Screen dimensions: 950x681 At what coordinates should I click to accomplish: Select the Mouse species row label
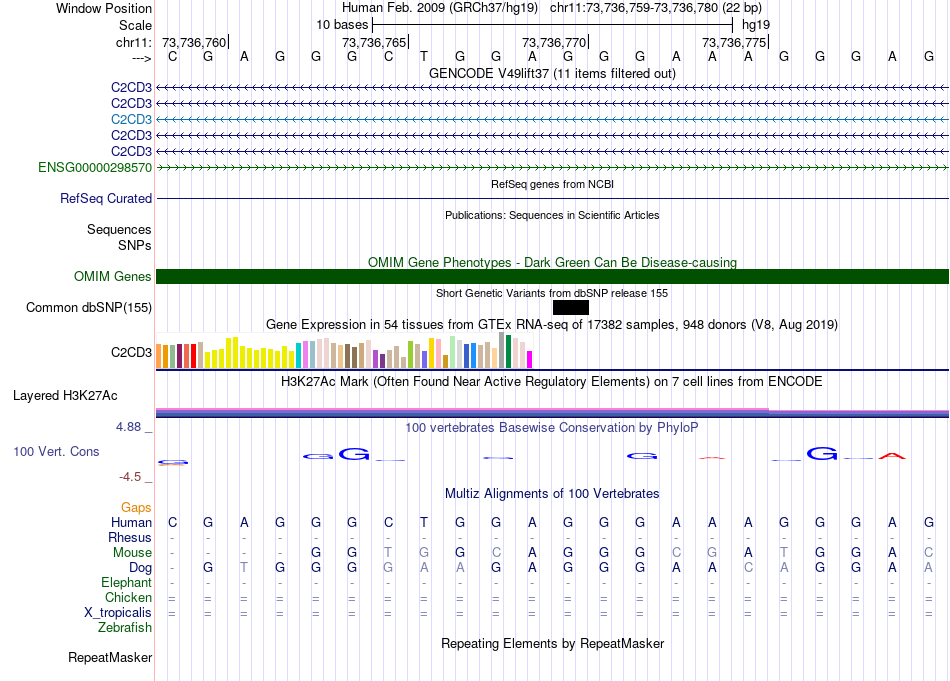click(132, 553)
